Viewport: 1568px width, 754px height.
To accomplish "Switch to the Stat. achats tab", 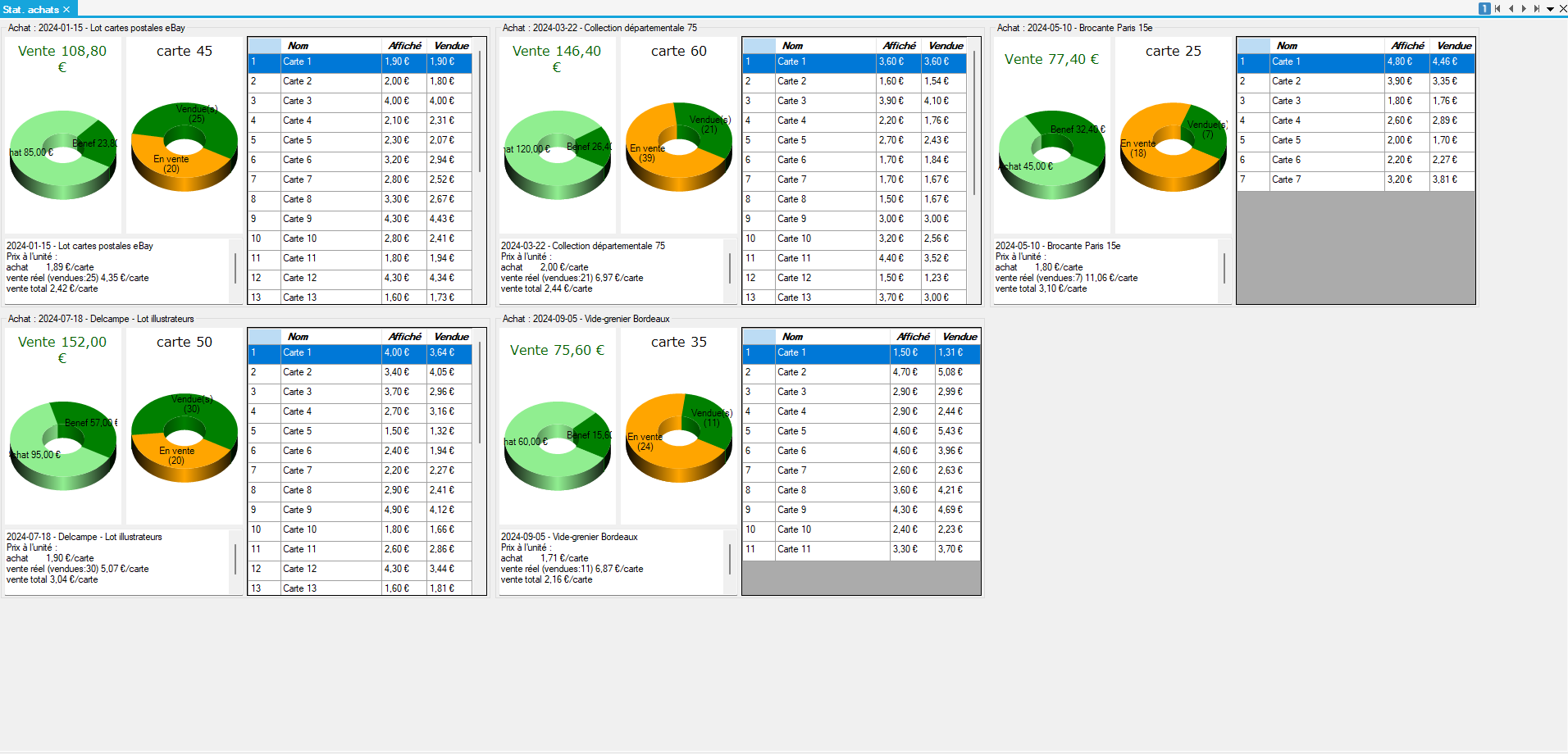I will tap(31, 10).
